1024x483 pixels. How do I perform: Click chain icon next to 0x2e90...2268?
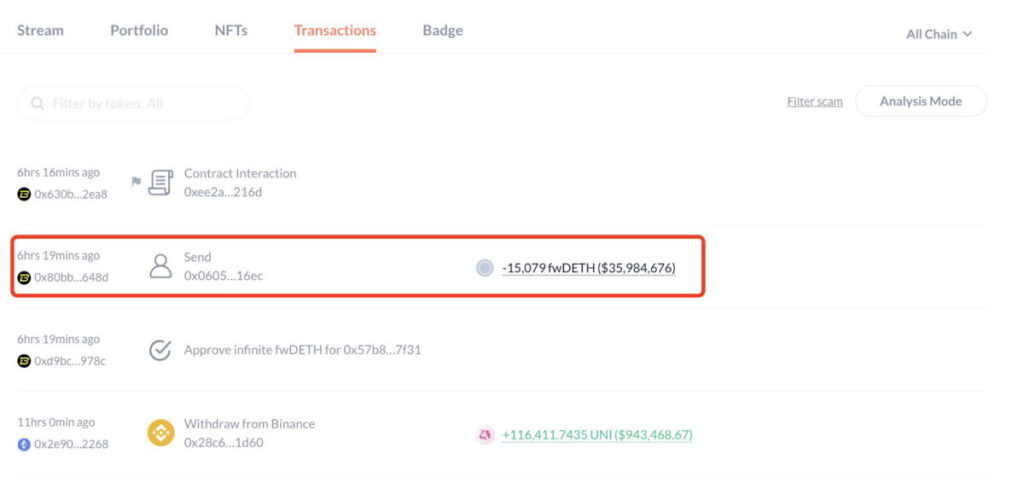tap(24, 444)
